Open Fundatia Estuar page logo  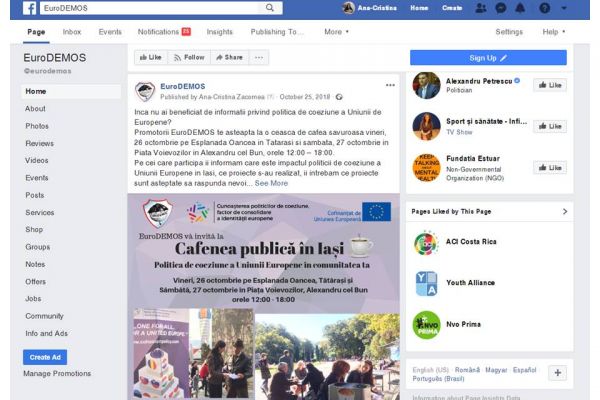click(426, 168)
